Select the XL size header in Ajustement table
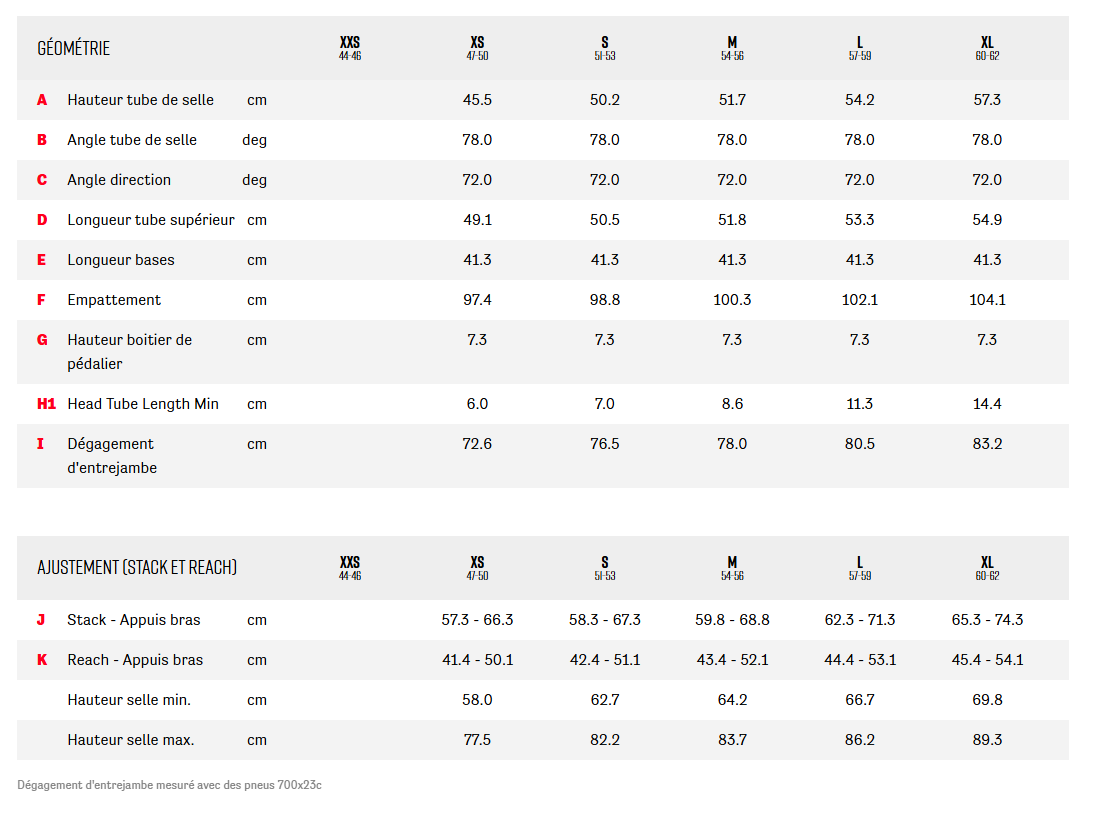This screenshot has width=1094, height=816. (987, 567)
